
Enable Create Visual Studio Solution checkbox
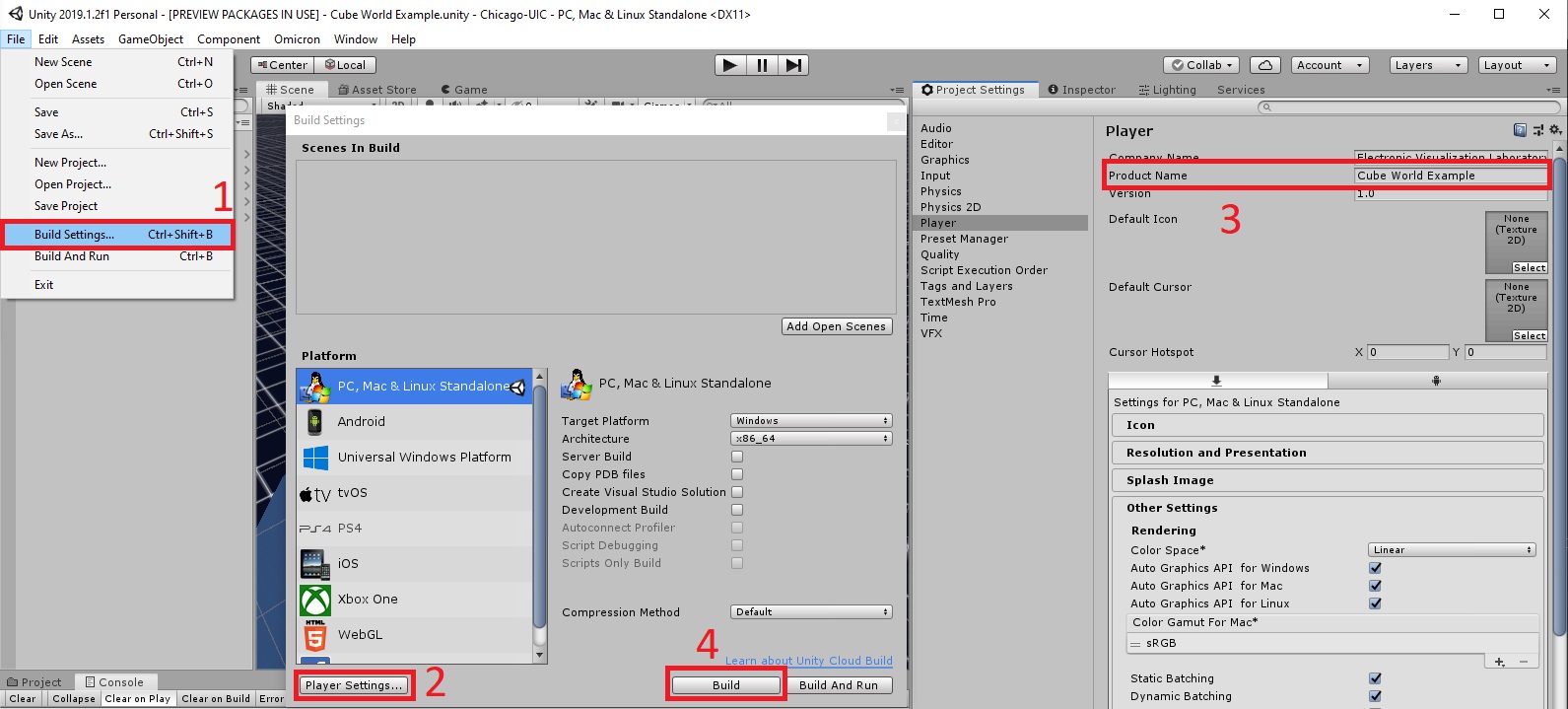click(x=737, y=492)
